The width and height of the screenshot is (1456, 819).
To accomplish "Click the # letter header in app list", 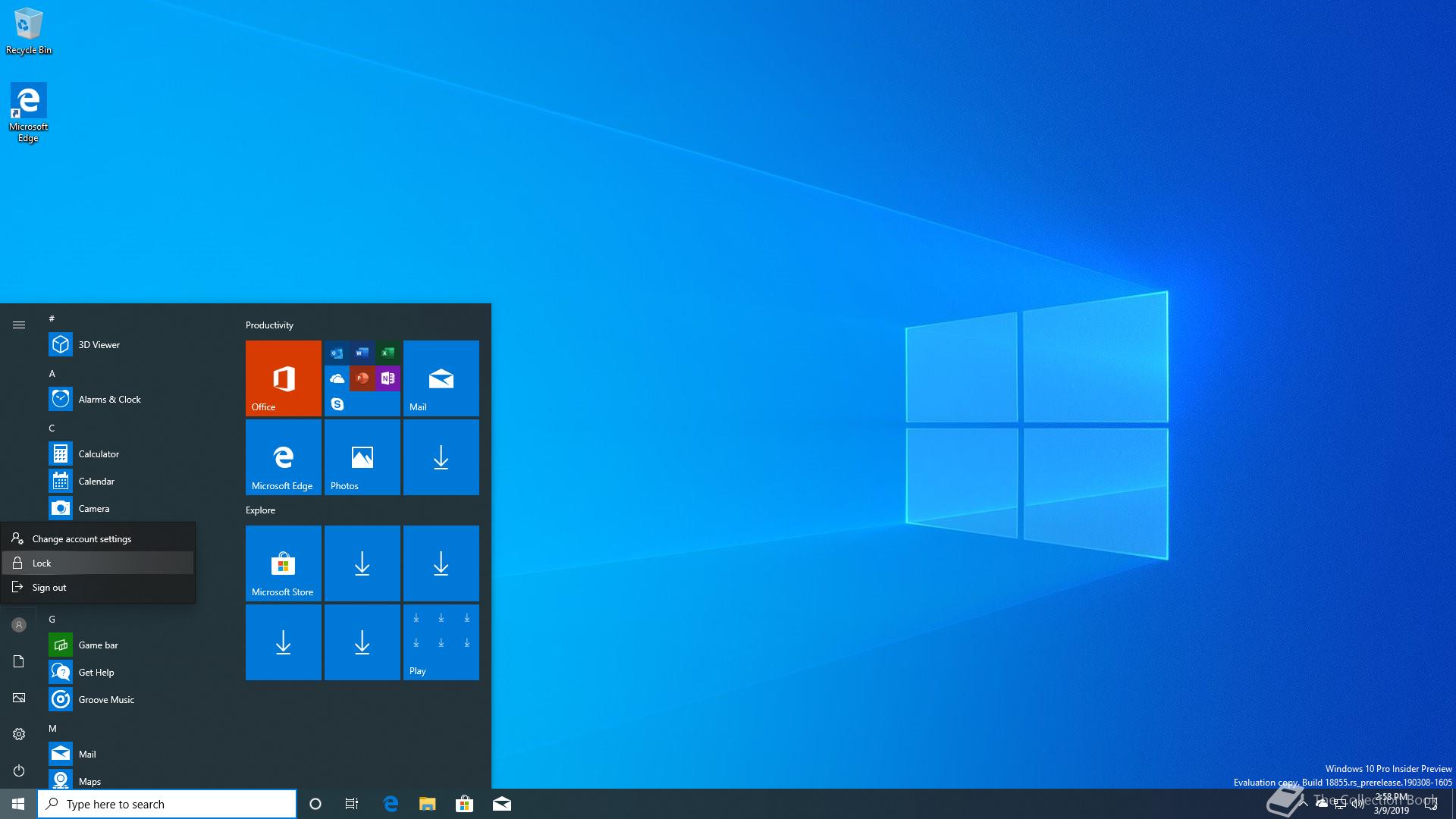I will [x=52, y=318].
